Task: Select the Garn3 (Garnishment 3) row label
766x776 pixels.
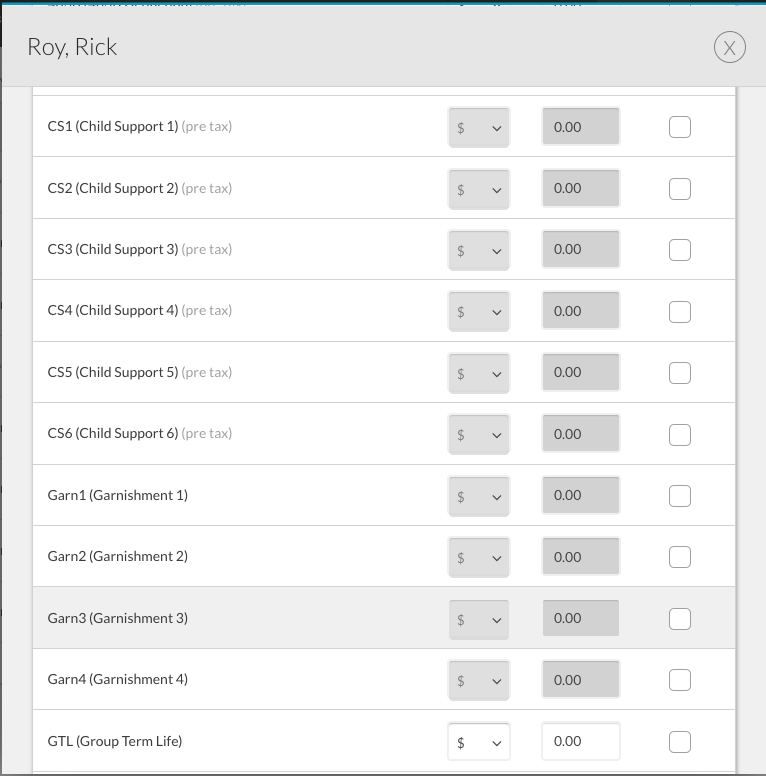Action: click(118, 618)
